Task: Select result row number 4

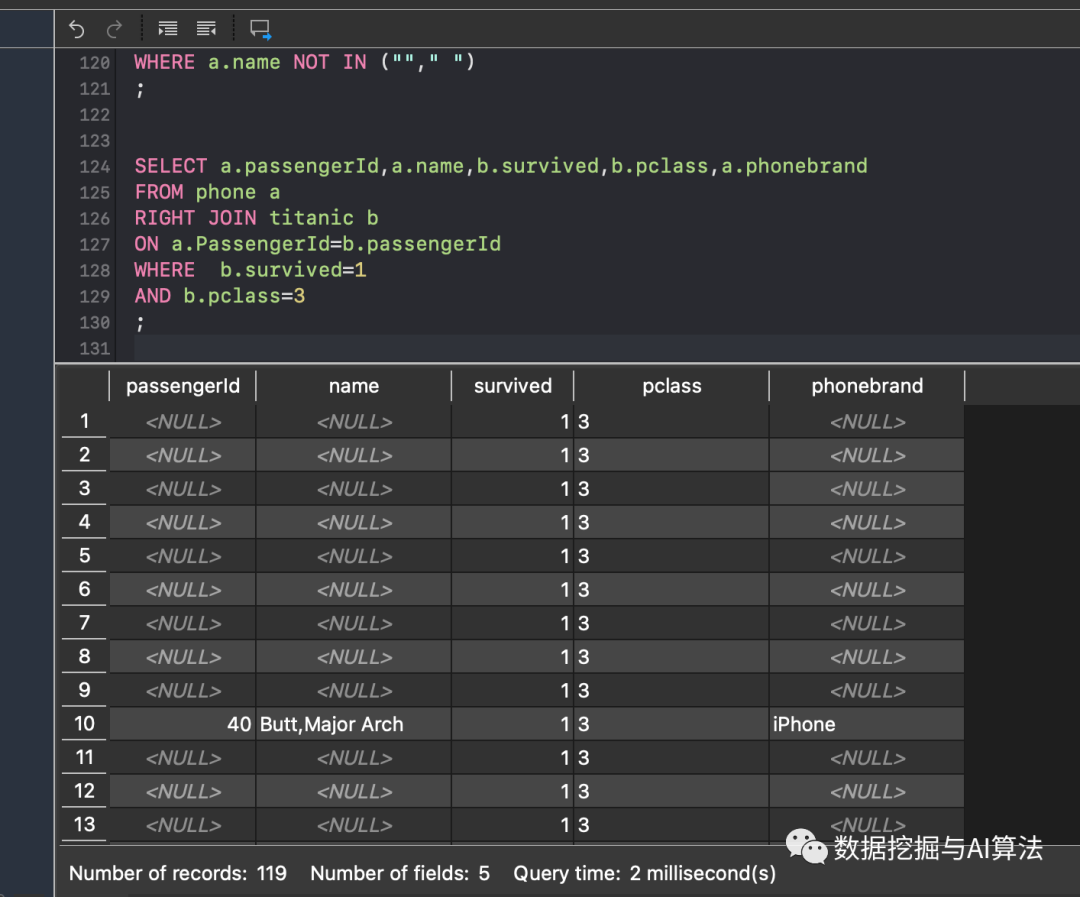Action: click(84, 522)
